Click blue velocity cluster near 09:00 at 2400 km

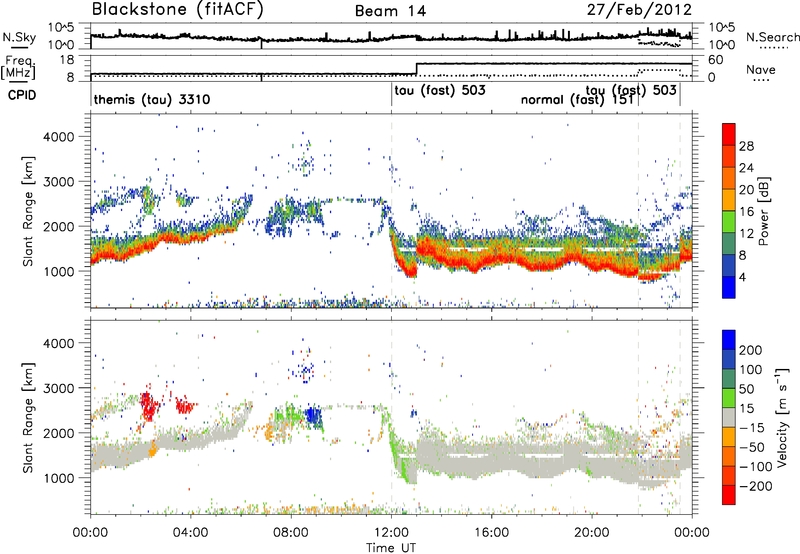314,416
